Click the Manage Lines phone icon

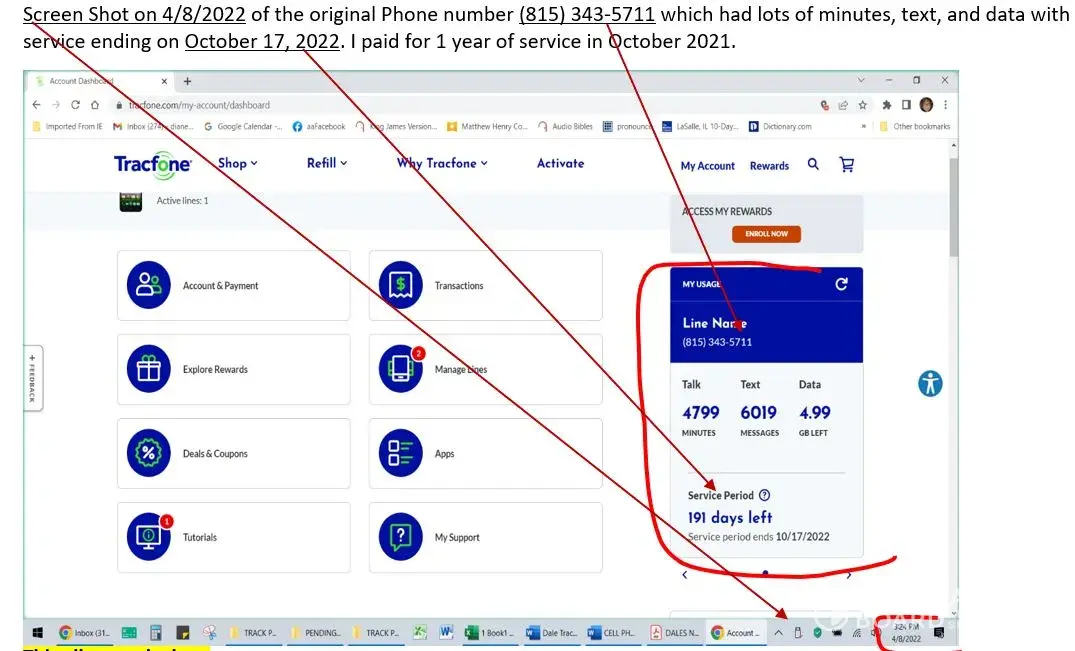[400, 369]
